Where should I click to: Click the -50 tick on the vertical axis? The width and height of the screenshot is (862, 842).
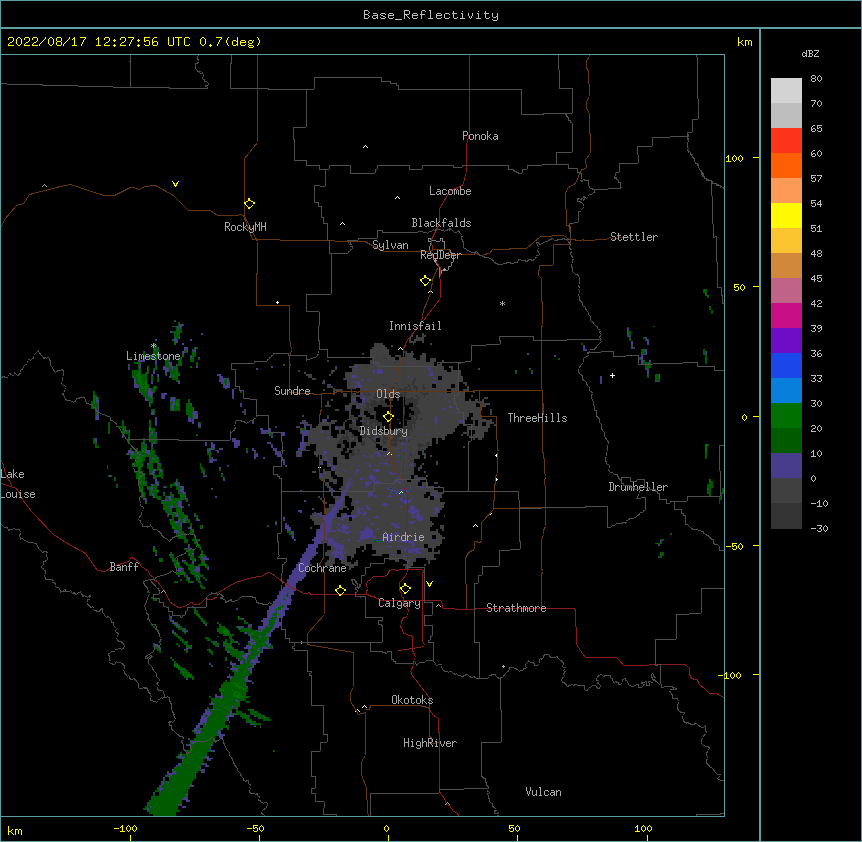(x=734, y=546)
